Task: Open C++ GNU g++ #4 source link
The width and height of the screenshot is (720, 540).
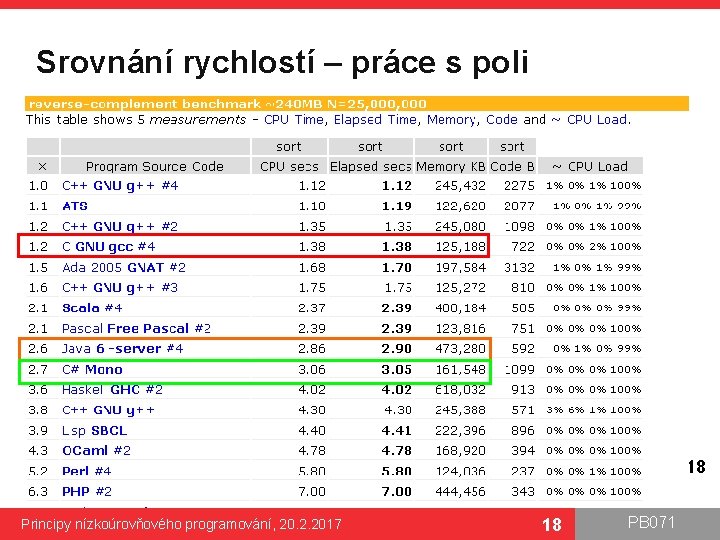Action: click(x=120, y=186)
